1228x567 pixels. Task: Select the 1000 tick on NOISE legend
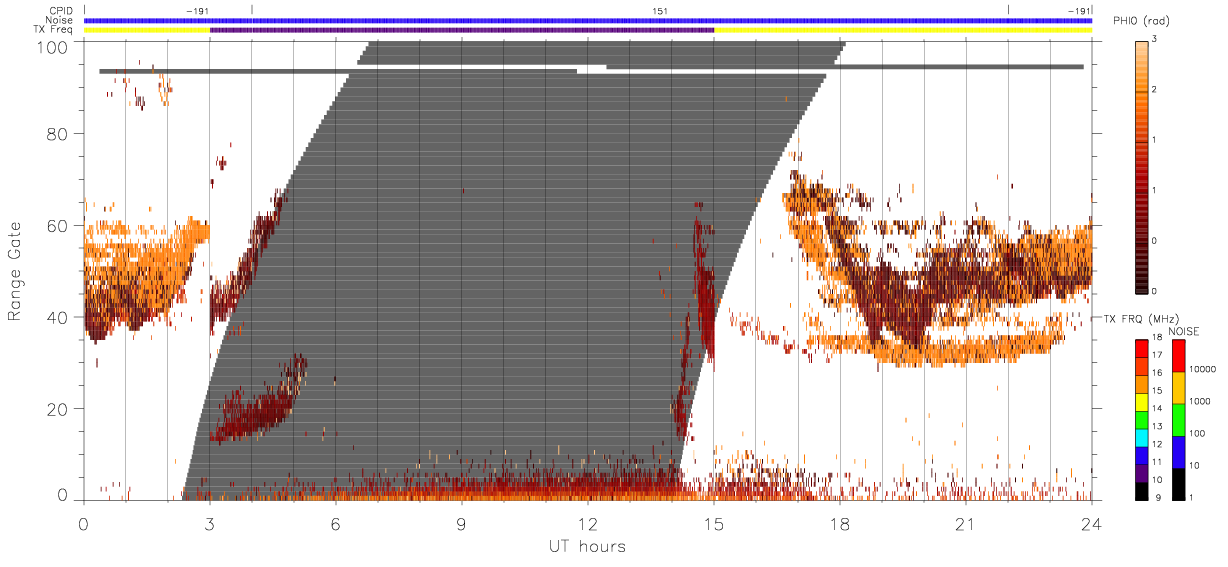[1199, 401]
